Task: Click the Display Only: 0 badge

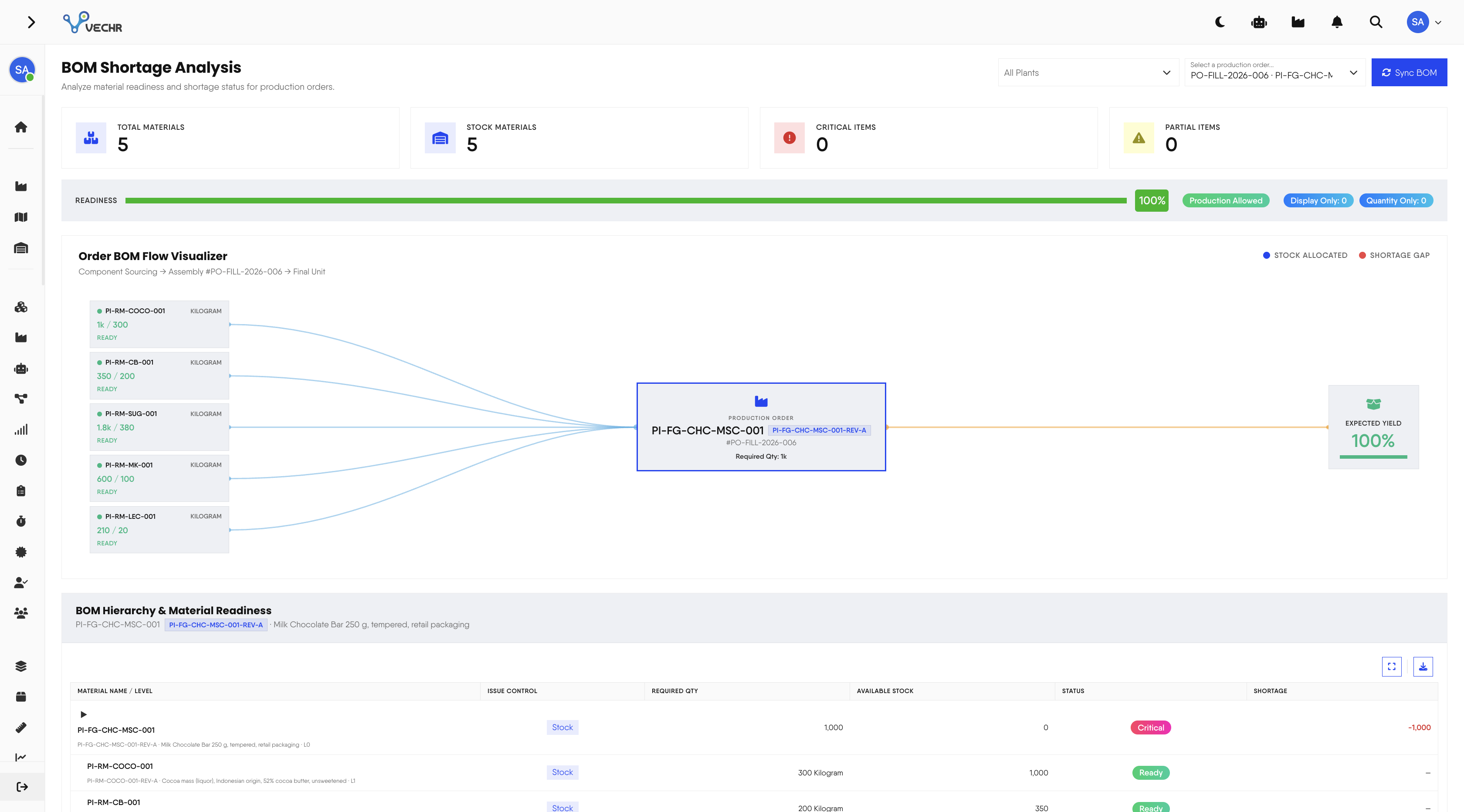Action: (1318, 200)
